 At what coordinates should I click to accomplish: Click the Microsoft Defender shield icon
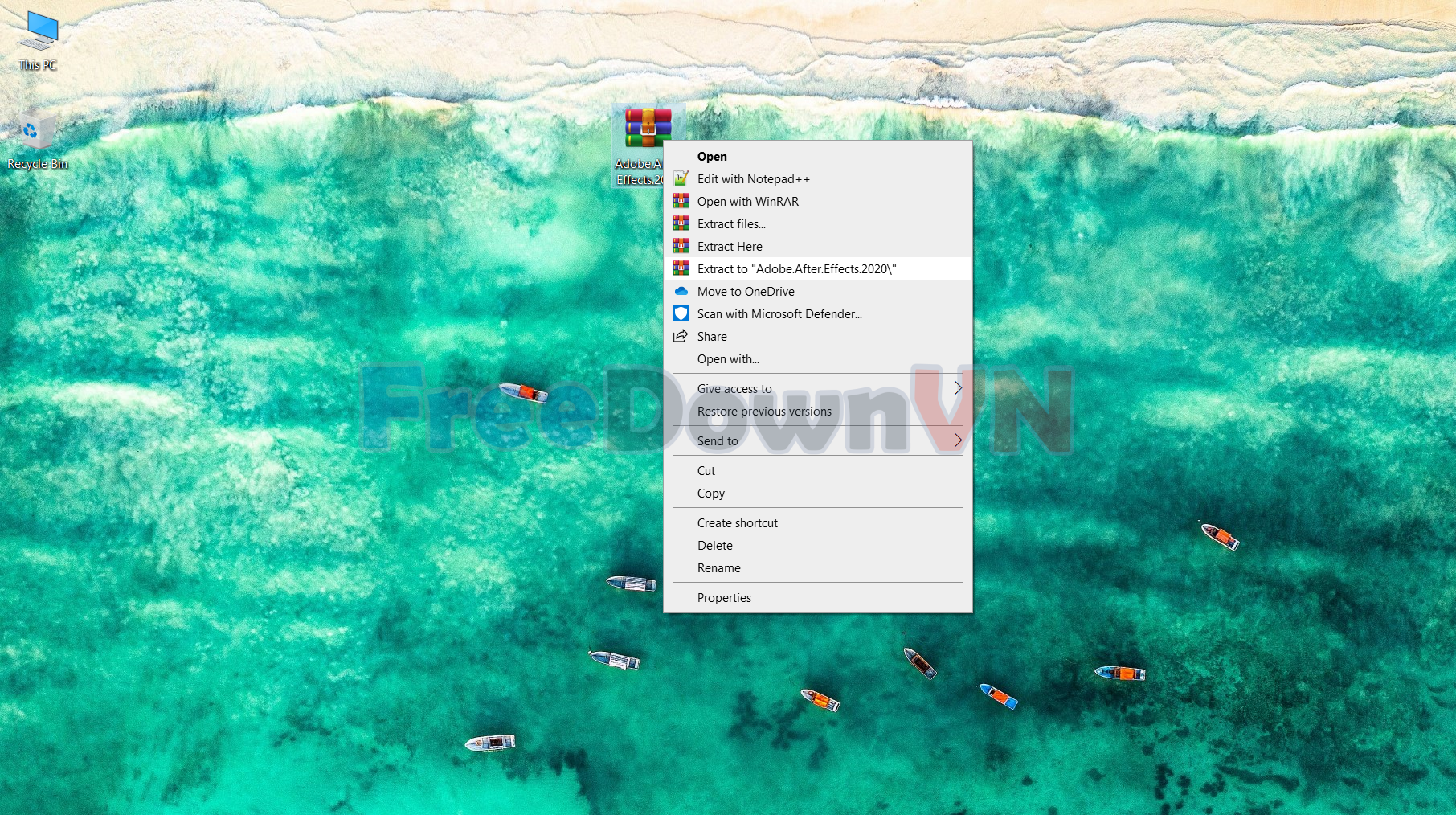pyautogui.click(x=681, y=313)
